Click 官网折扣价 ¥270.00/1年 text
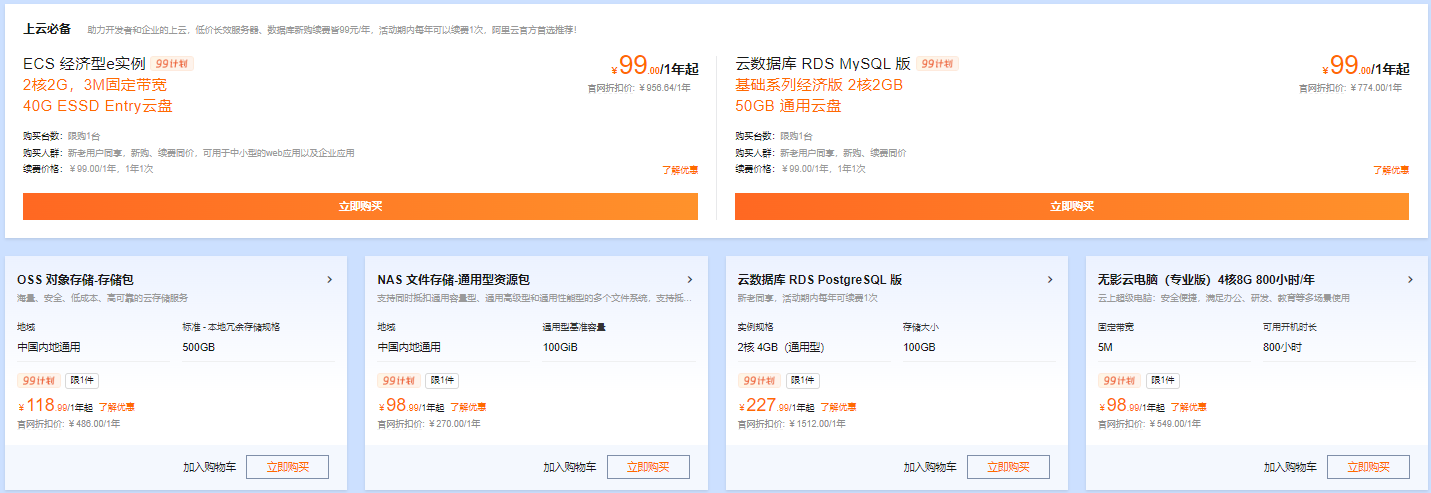Image resolution: width=1431 pixels, height=493 pixels. tap(428, 424)
